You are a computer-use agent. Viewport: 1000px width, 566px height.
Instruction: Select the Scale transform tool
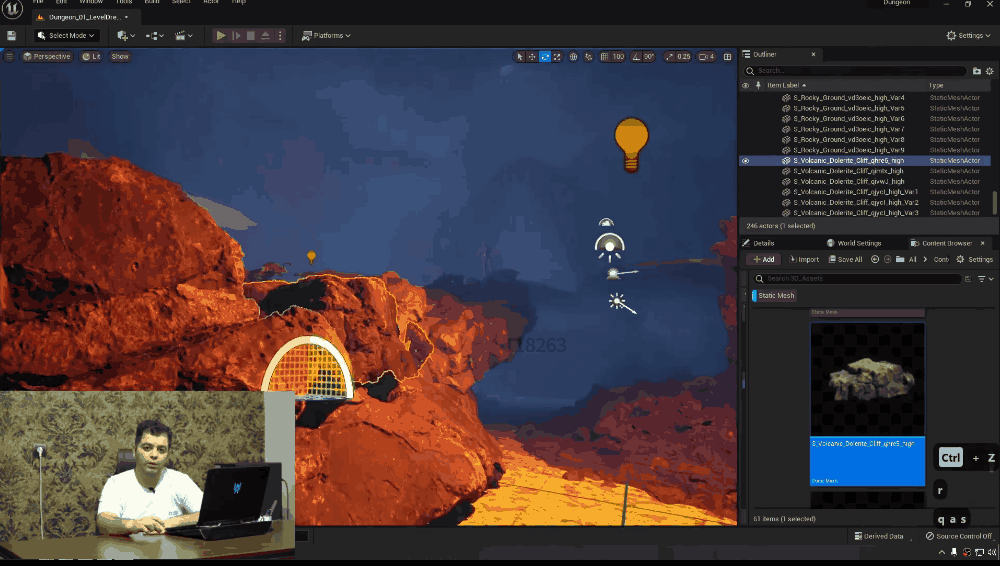click(x=557, y=57)
